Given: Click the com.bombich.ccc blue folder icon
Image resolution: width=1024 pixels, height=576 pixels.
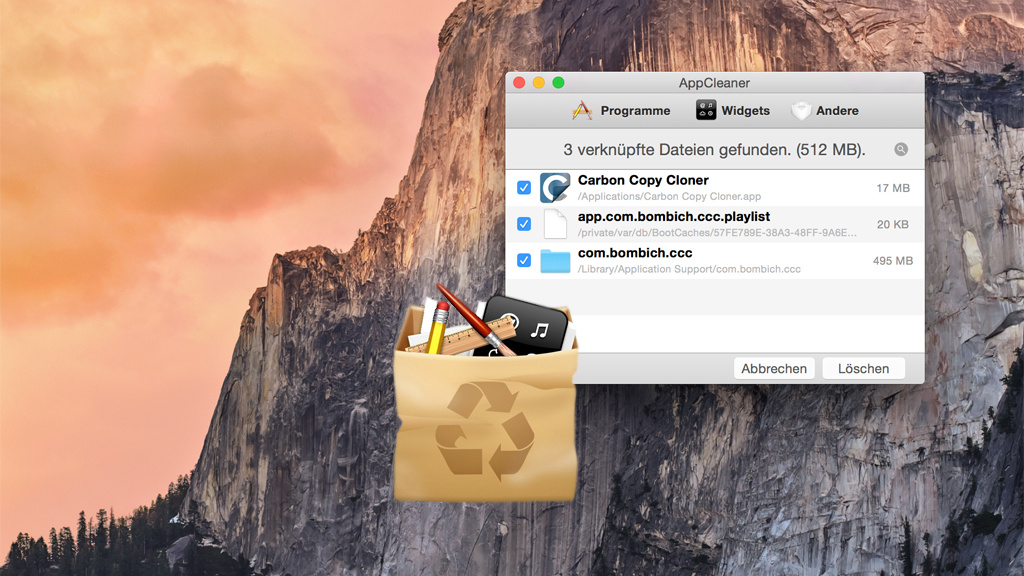Looking at the screenshot, I should [x=555, y=261].
